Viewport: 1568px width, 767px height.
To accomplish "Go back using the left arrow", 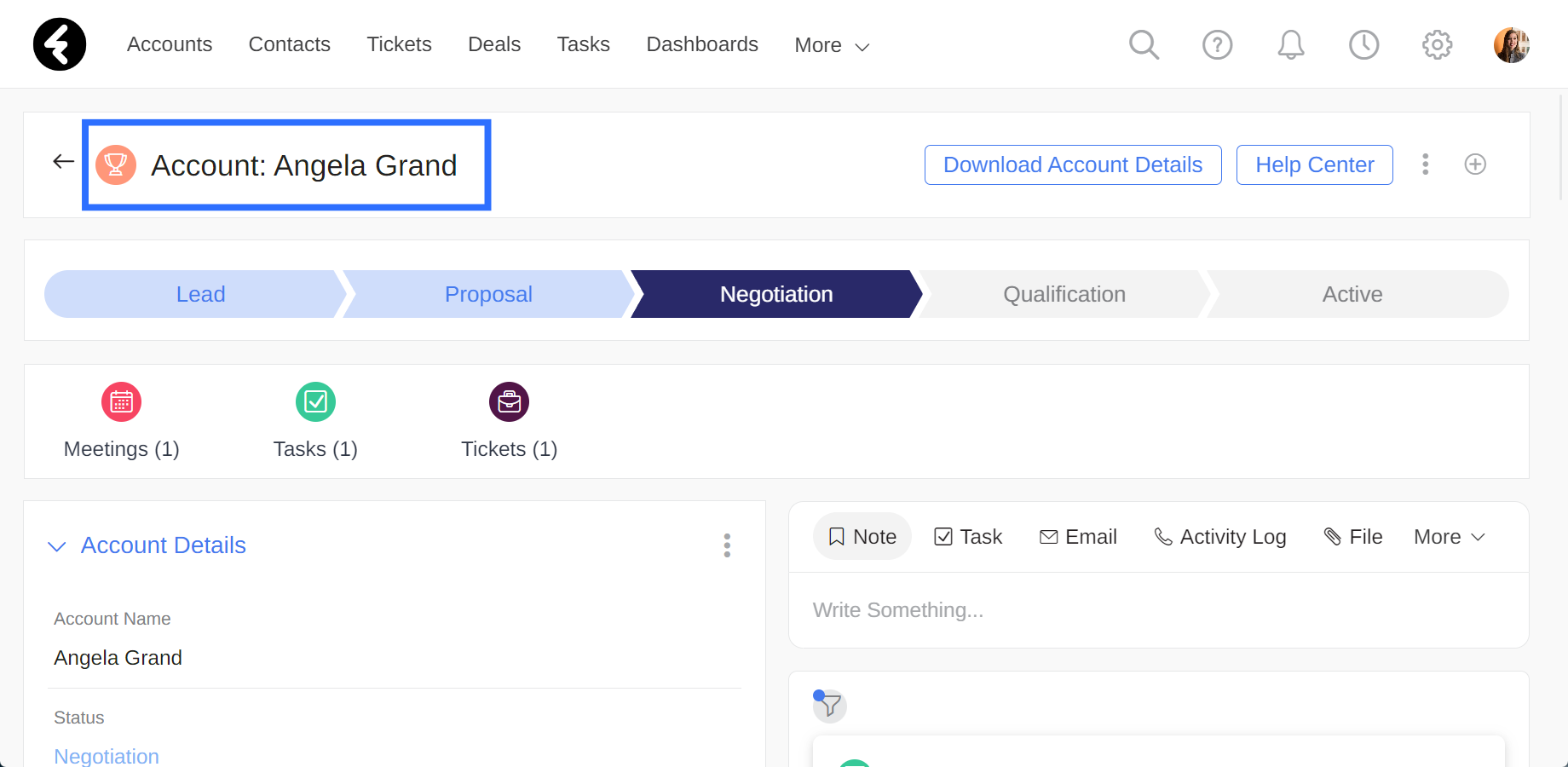I will coord(63,161).
